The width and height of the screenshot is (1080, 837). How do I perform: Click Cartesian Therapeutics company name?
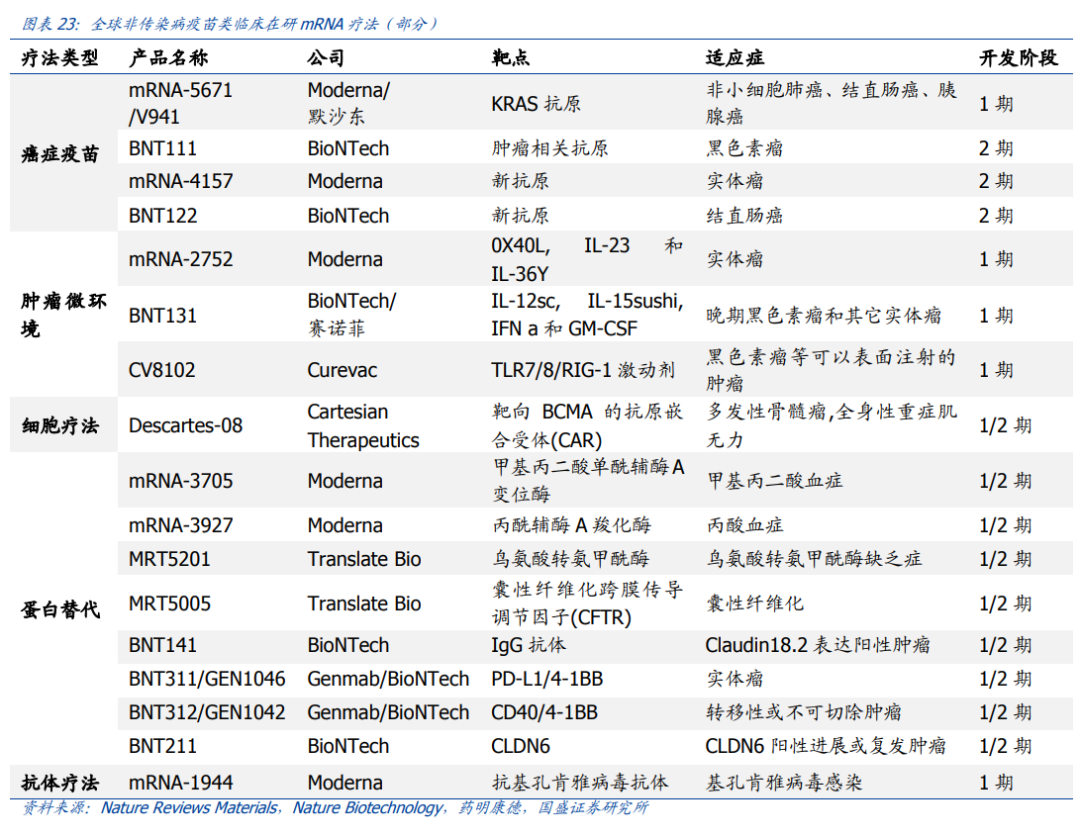click(x=363, y=426)
